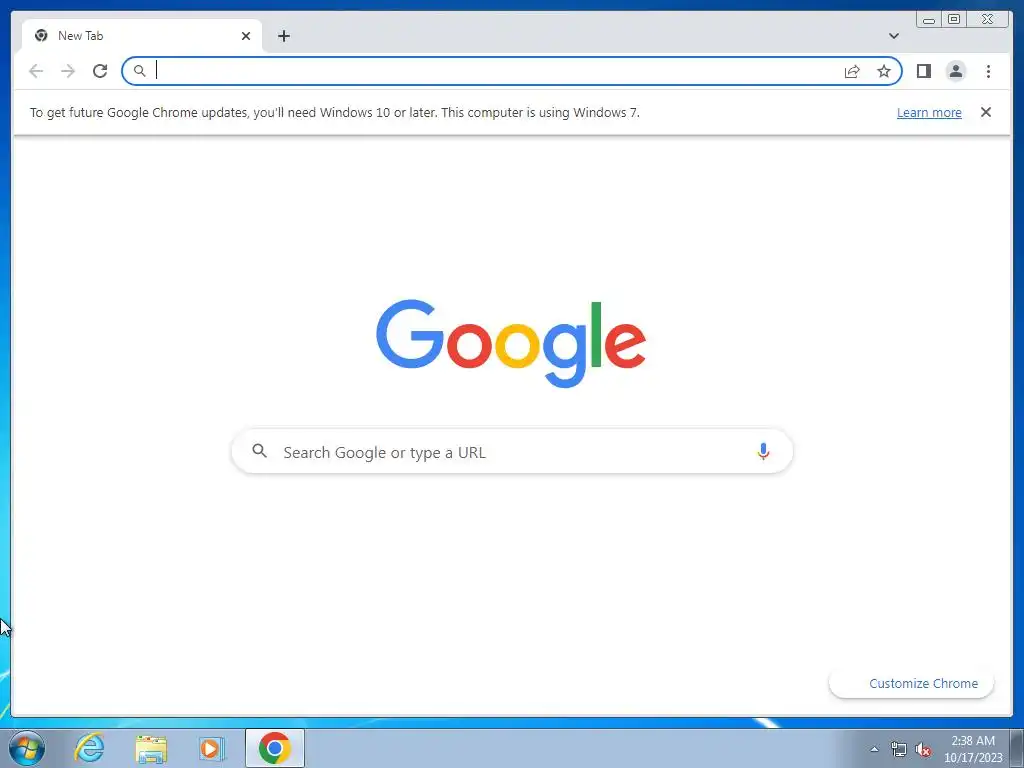Launch Internet Explorer from taskbar

click(89, 748)
